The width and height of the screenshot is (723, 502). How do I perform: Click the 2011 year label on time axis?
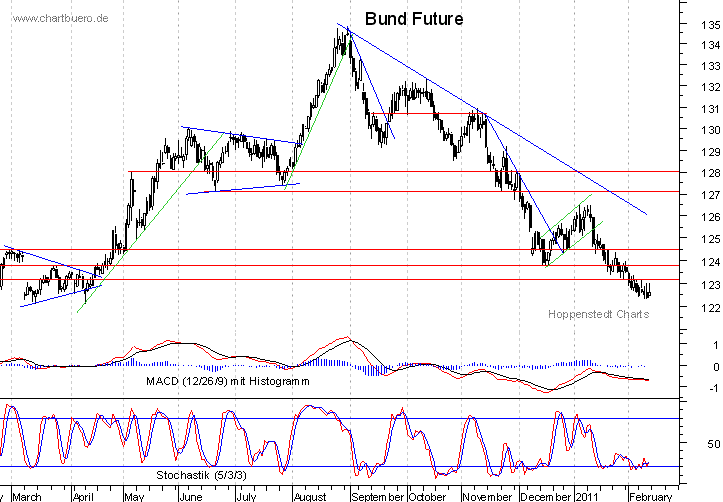(587, 497)
